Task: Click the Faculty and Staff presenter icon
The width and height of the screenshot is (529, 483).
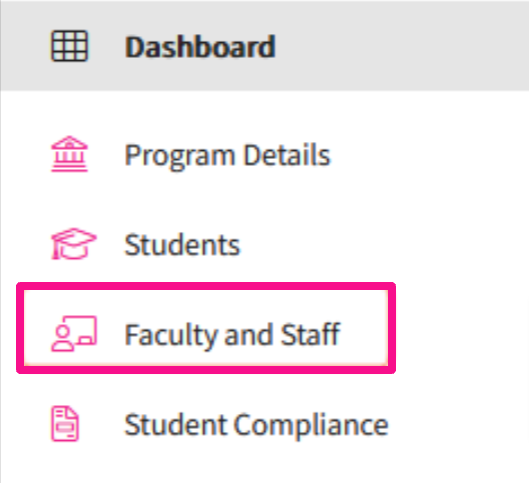Action: coord(74,334)
